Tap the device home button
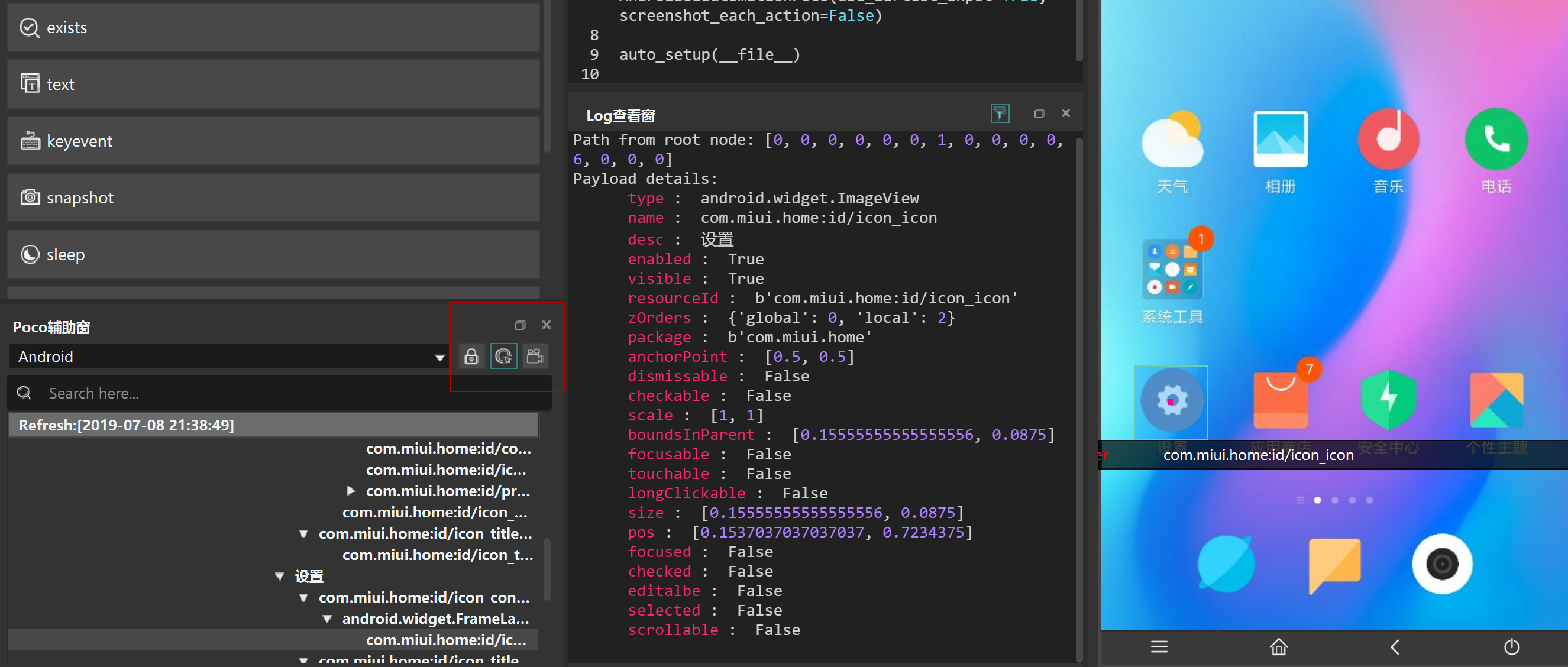Image resolution: width=1568 pixels, height=667 pixels. (x=1278, y=647)
